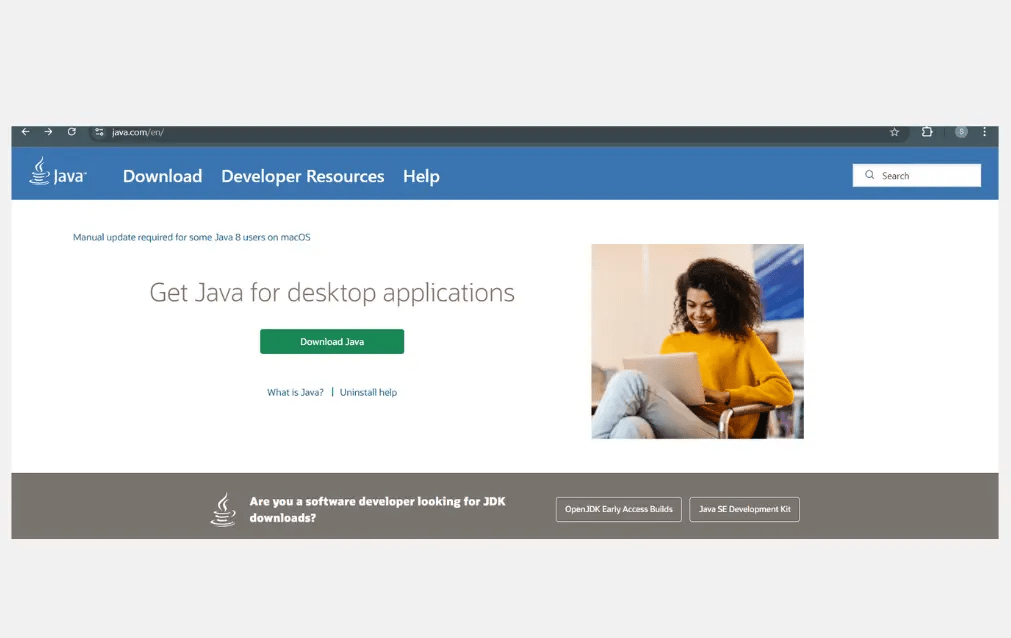Open the browser profile avatar
The width and height of the screenshot is (1011, 638).
coord(961,131)
